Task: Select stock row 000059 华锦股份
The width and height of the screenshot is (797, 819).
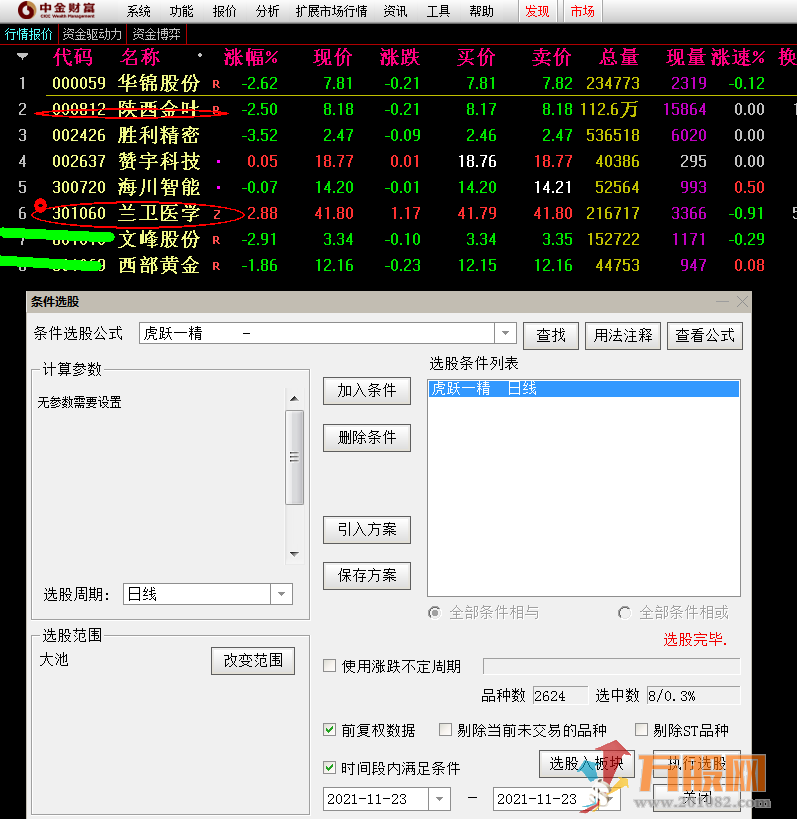Action: (398, 83)
